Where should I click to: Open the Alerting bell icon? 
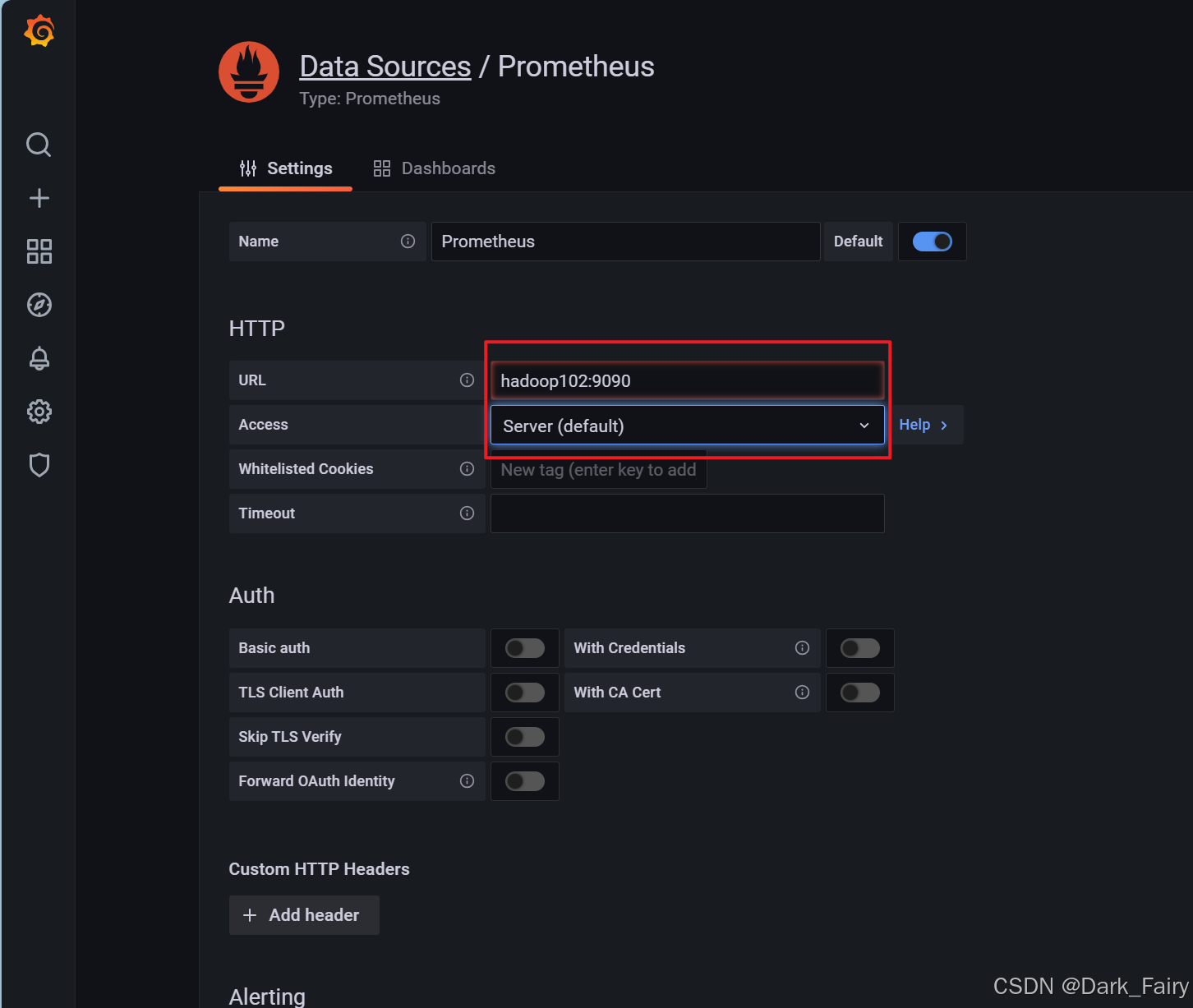[x=39, y=358]
